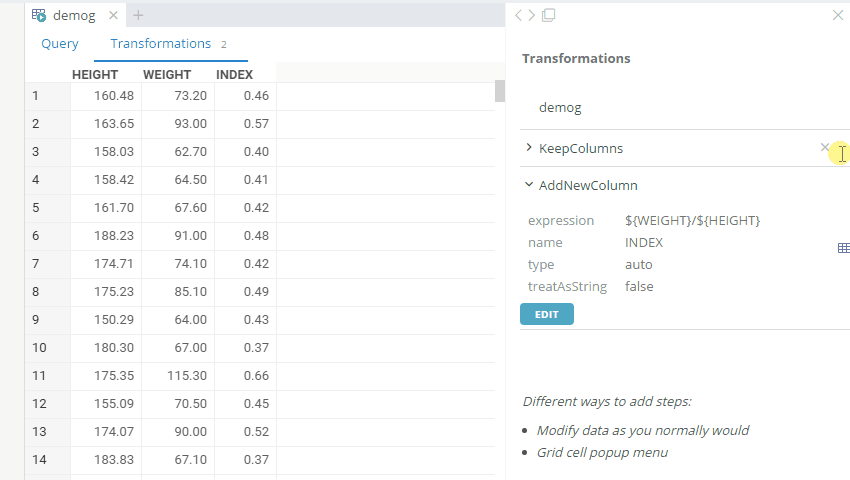850x480 pixels.
Task: Select the INDEX column header
Action: click(x=235, y=74)
